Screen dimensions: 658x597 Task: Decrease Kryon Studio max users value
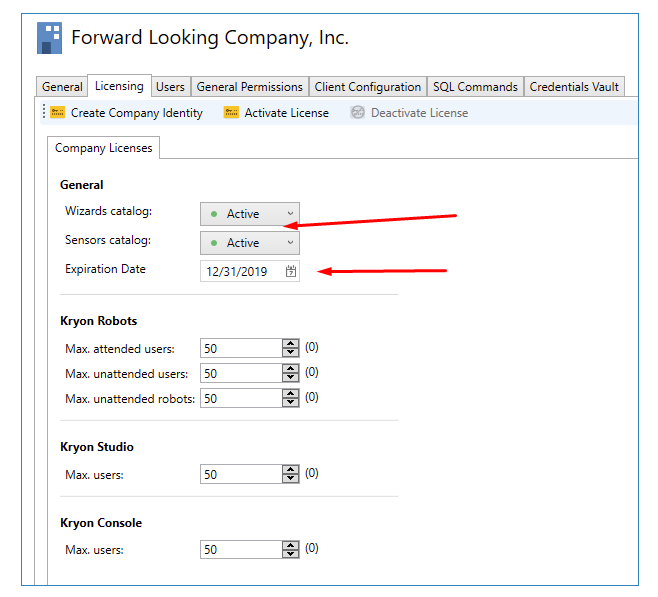click(291, 479)
